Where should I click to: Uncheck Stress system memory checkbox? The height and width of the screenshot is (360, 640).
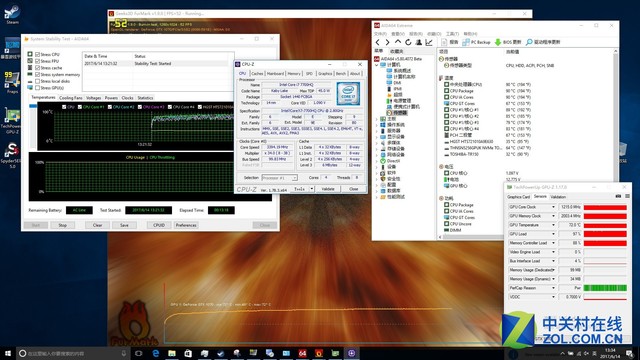tap(38, 75)
